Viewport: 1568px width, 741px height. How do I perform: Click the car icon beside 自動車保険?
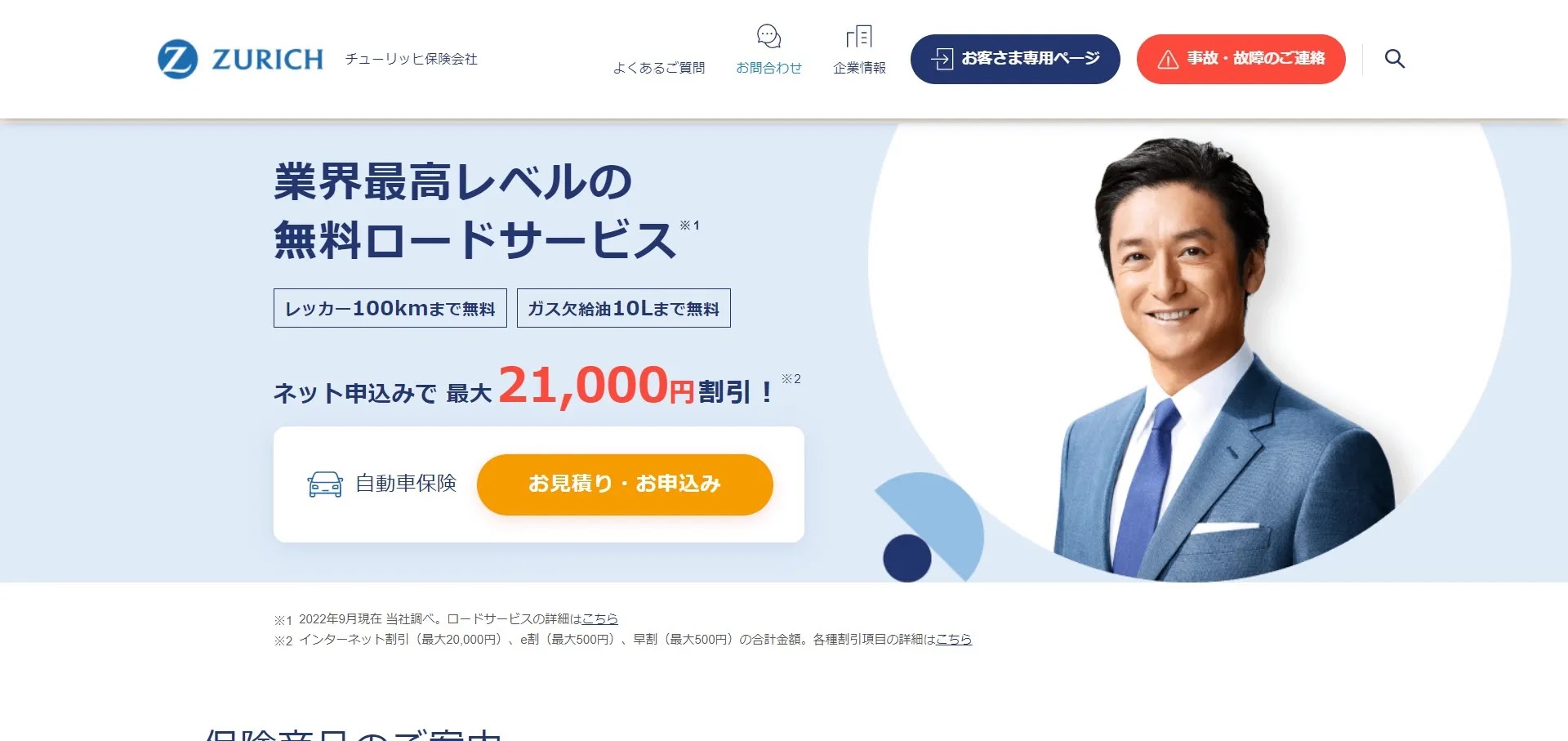(325, 484)
